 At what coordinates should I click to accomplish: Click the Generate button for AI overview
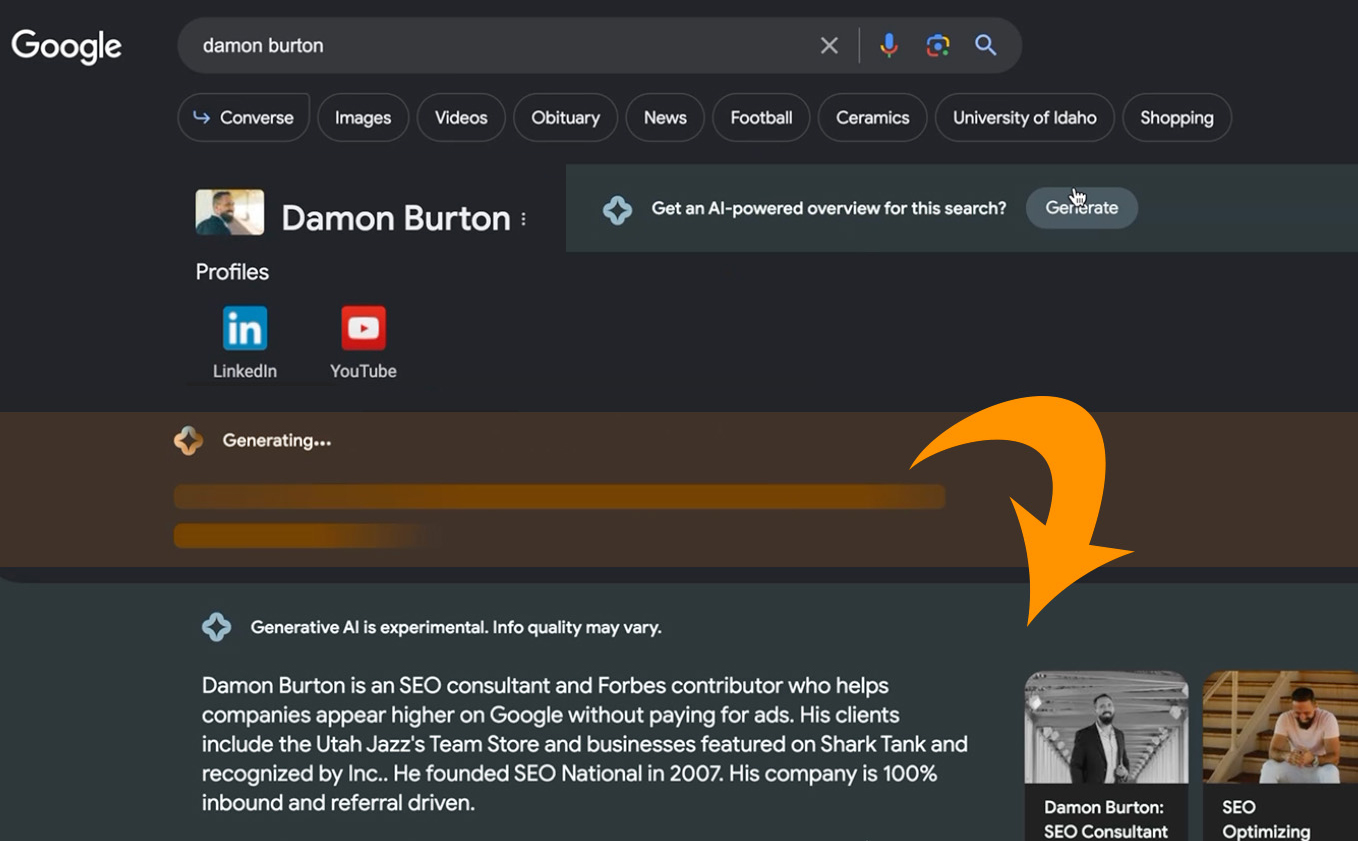tap(1082, 208)
